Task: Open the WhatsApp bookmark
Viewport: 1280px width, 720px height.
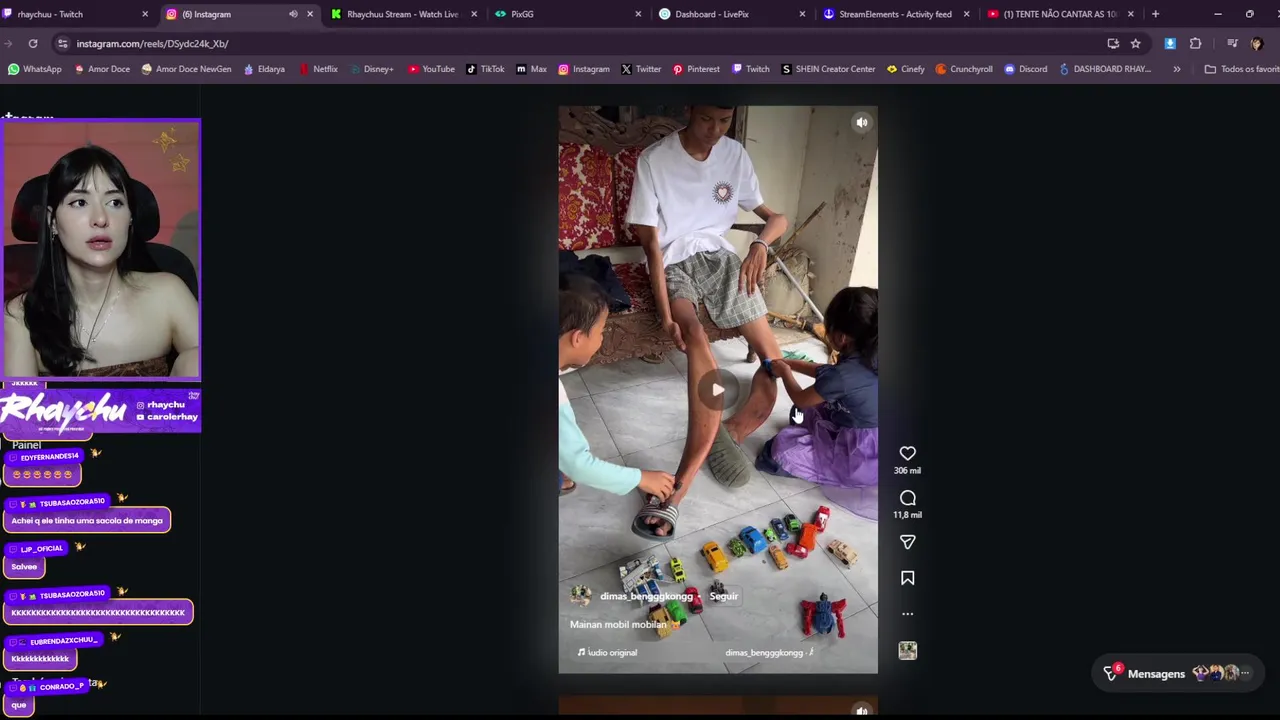Action: click(35, 69)
